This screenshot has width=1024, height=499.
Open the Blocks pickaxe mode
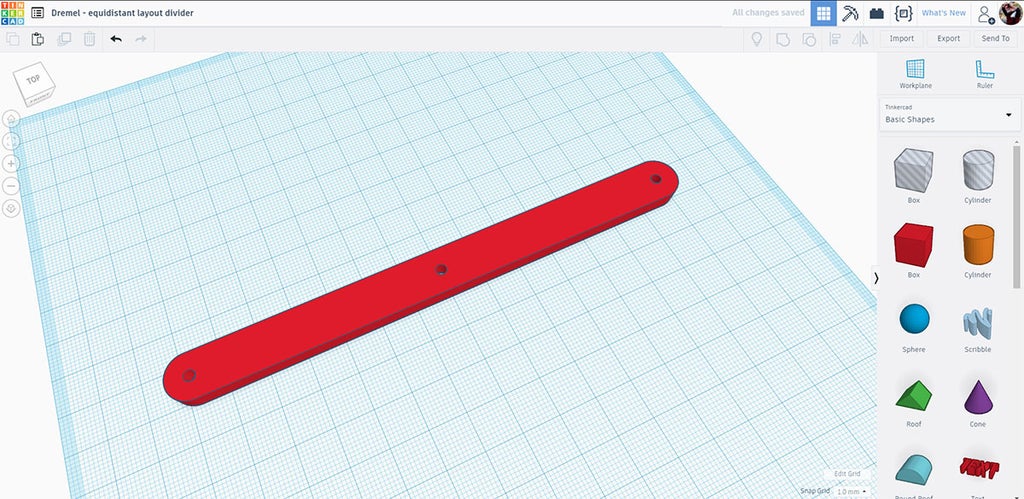pyautogui.click(x=850, y=13)
